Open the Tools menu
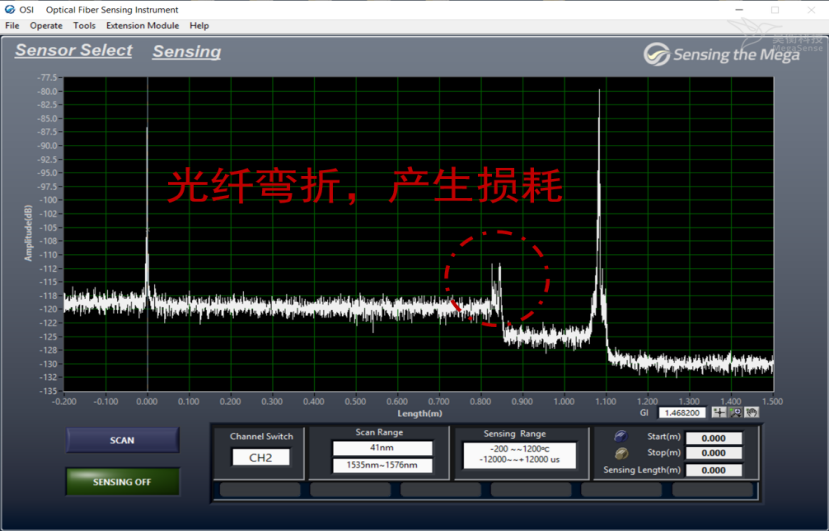The image size is (829, 532). click(84, 25)
